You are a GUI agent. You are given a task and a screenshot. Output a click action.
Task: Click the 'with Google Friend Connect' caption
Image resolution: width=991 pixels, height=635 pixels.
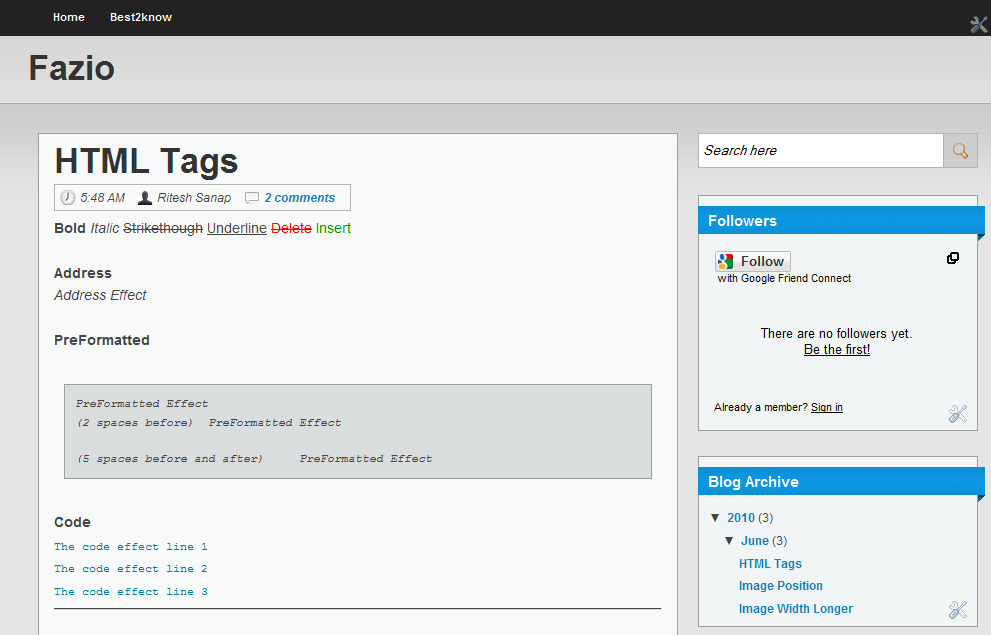point(784,278)
